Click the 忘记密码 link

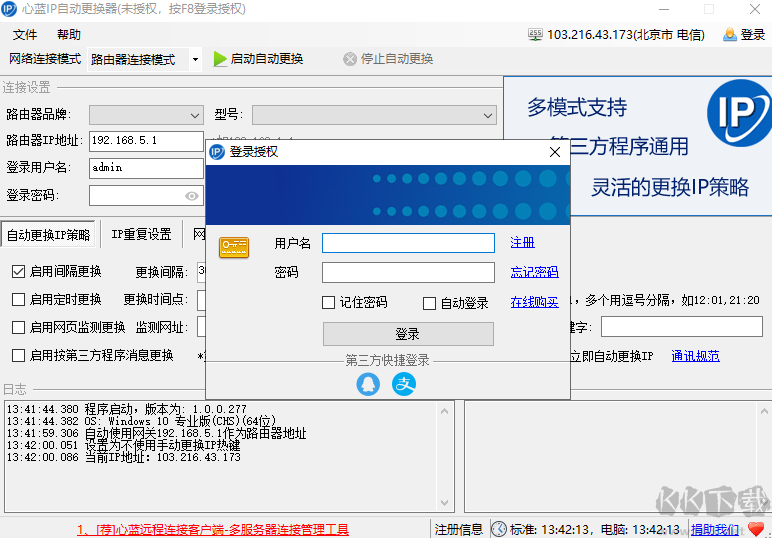(x=534, y=272)
